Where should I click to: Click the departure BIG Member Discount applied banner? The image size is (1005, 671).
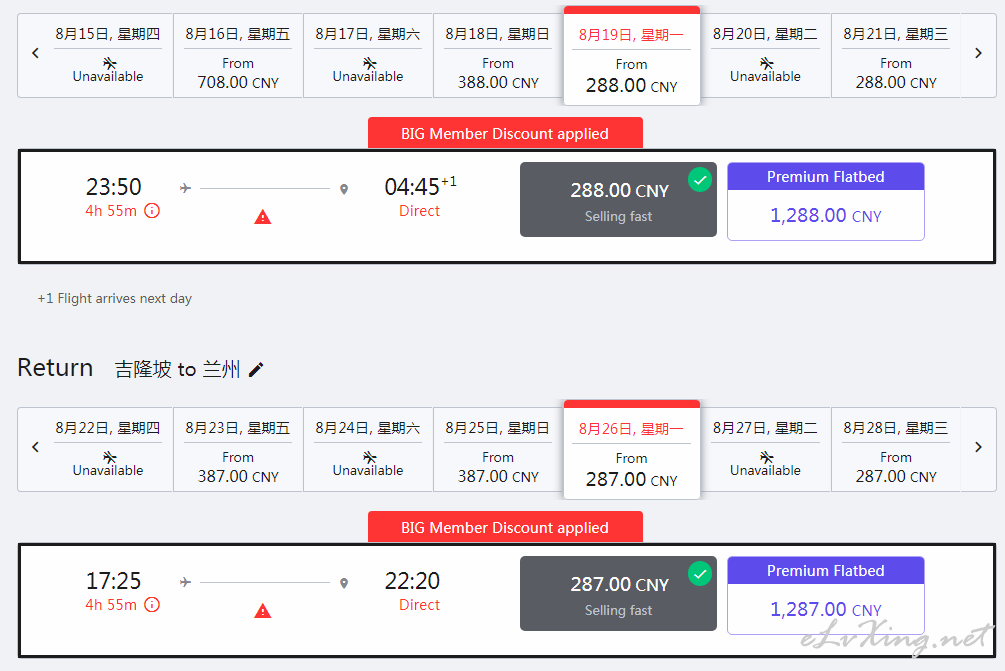tap(505, 133)
